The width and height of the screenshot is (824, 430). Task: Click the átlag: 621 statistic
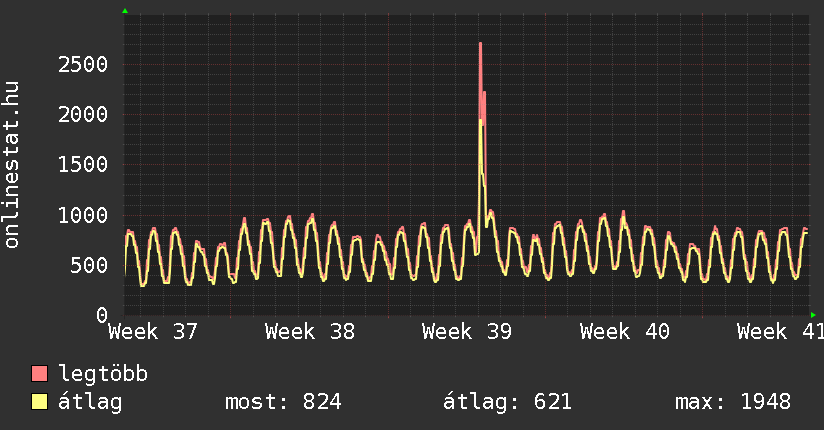tap(507, 402)
